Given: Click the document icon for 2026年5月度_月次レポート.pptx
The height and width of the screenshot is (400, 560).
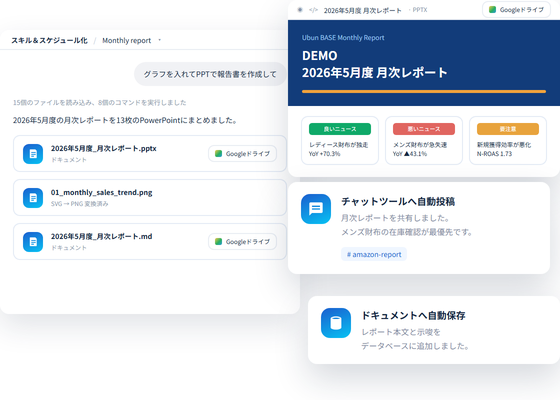Looking at the screenshot, I should pos(33,154).
